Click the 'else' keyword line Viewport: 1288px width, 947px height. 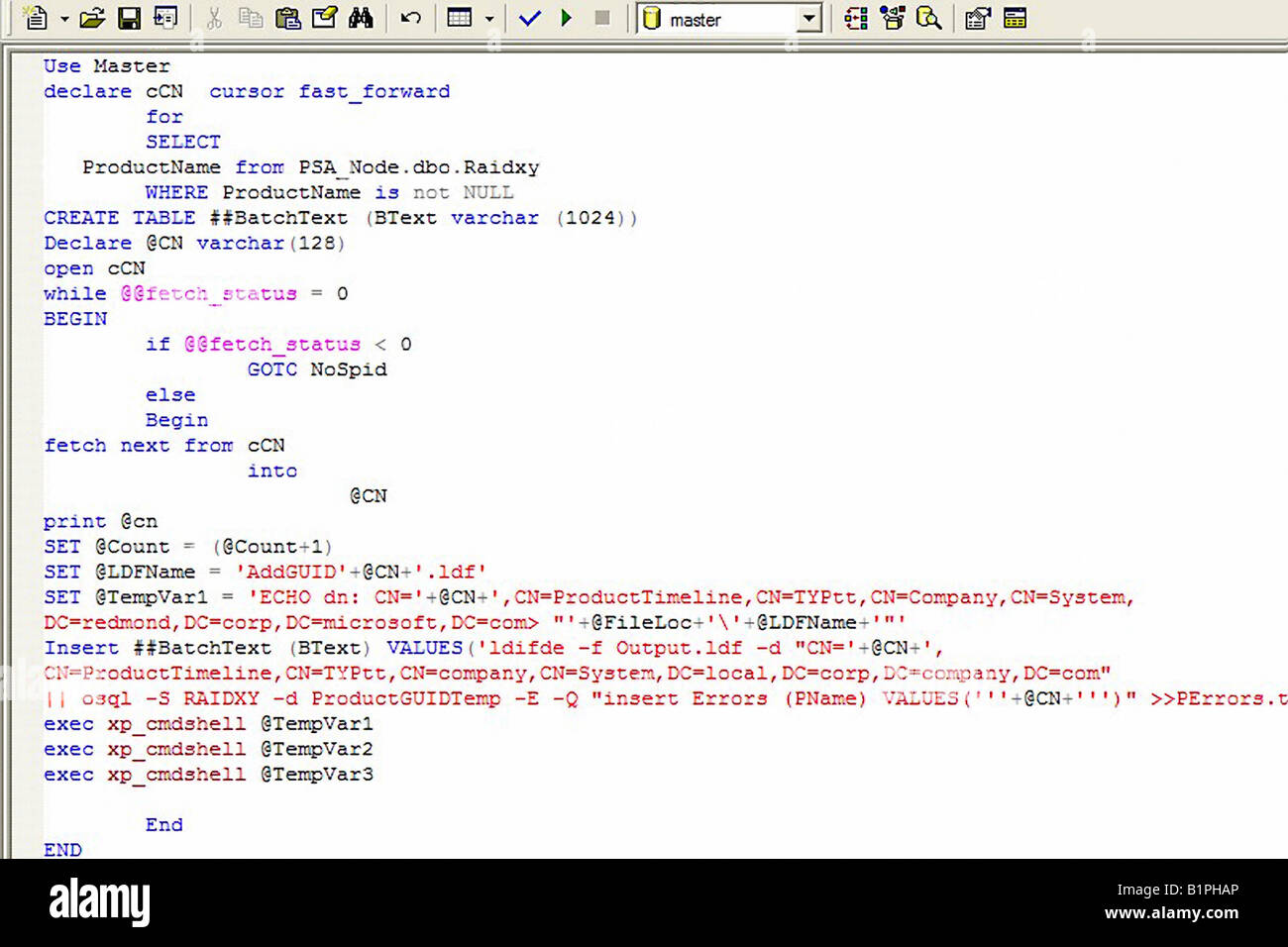click(170, 395)
